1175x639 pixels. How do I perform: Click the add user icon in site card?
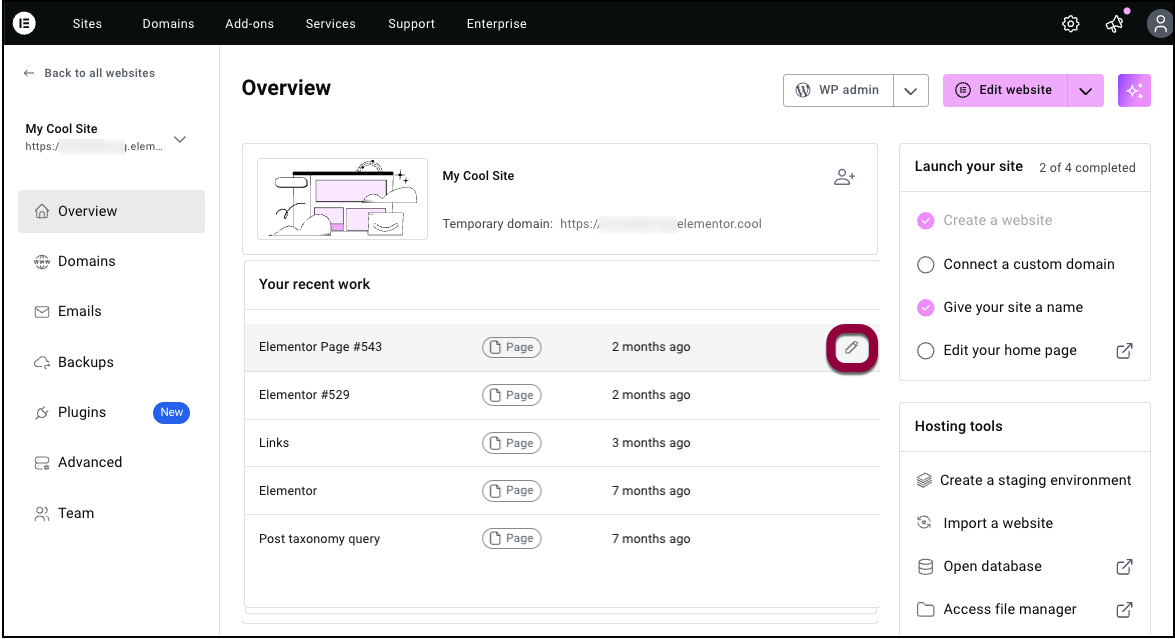844,177
